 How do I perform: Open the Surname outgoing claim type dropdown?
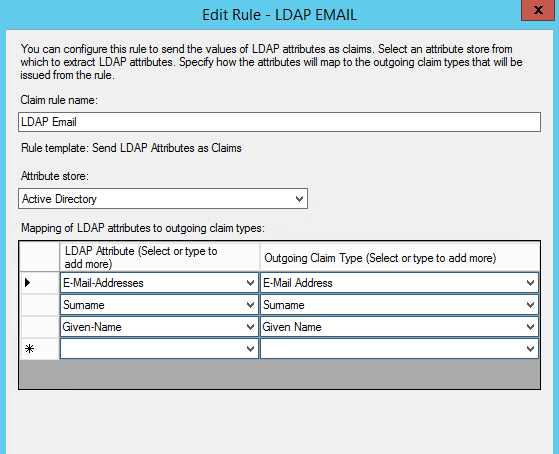pyautogui.click(x=530, y=305)
